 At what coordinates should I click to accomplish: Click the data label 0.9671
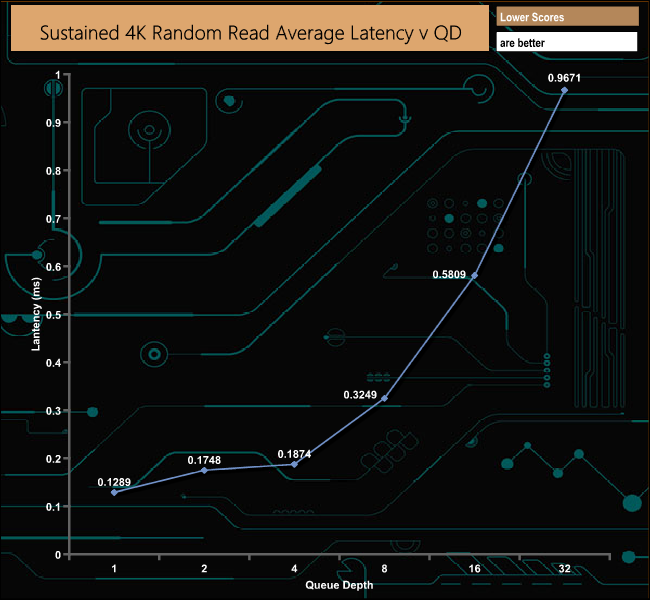564,78
